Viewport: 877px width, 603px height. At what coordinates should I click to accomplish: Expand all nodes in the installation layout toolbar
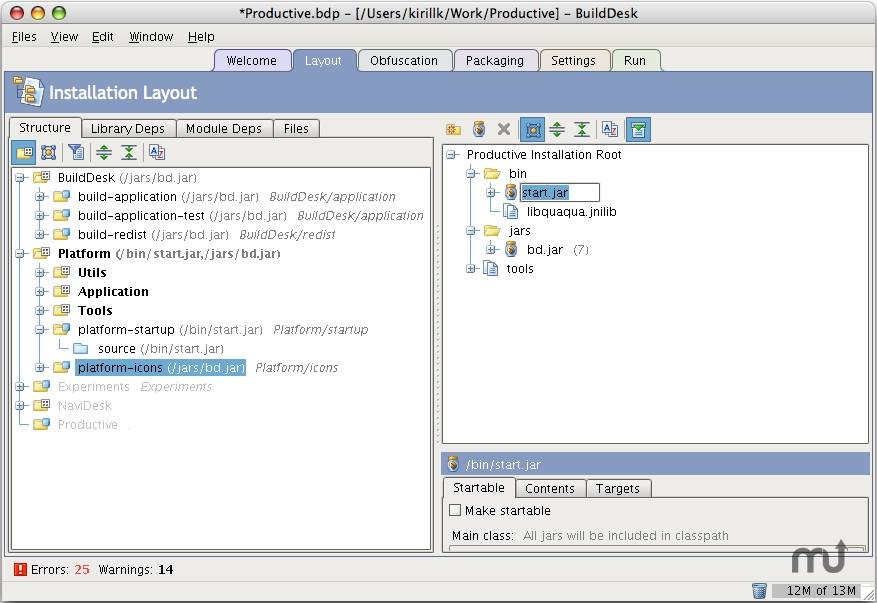(x=557, y=130)
